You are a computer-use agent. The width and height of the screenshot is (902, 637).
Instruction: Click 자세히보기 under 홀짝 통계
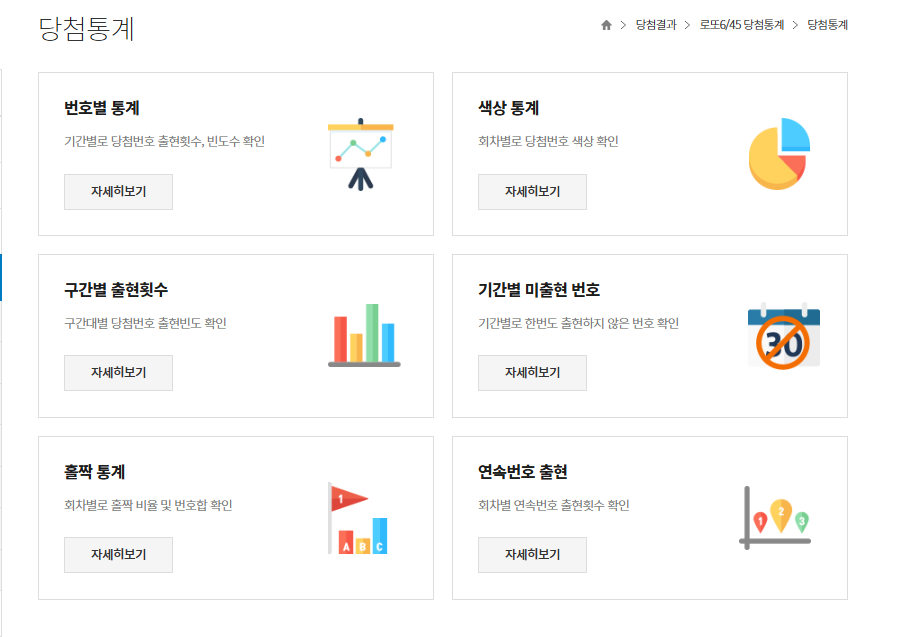119,555
